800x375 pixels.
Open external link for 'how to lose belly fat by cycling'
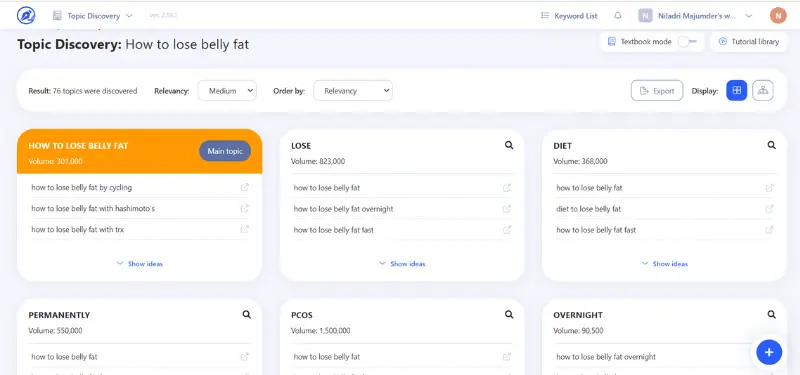click(244, 187)
